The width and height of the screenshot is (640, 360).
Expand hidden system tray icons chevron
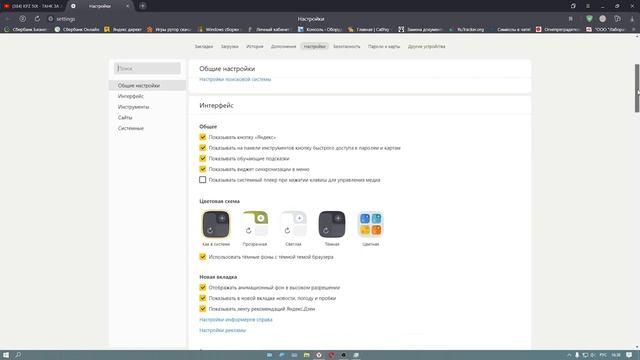point(569,355)
